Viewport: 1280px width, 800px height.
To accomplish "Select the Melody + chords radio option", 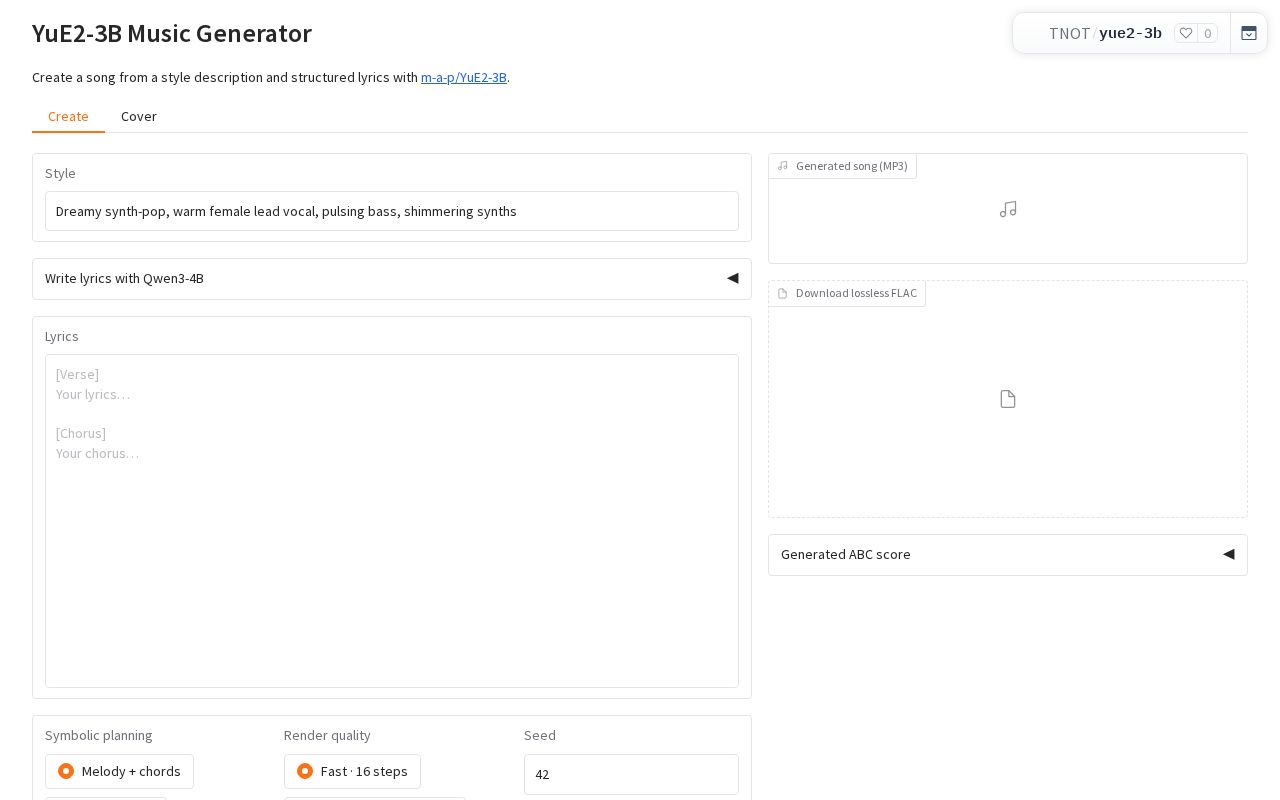I will [119, 771].
